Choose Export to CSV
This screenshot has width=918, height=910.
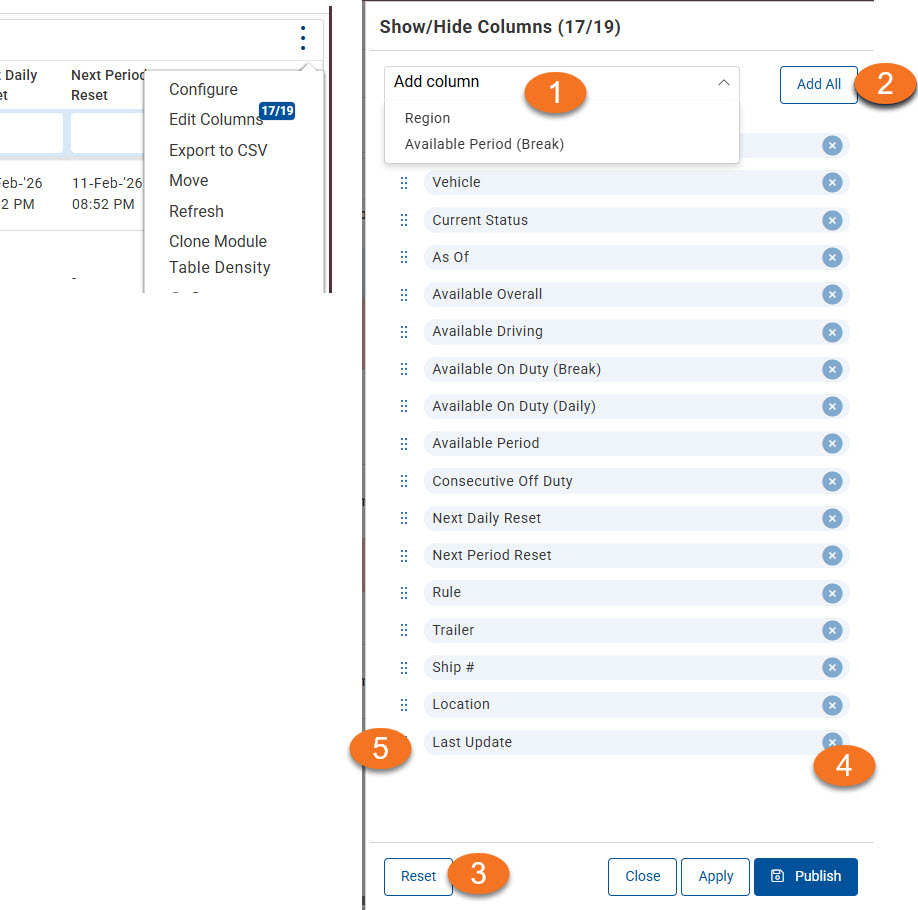pyautogui.click(x=218, y=150)
